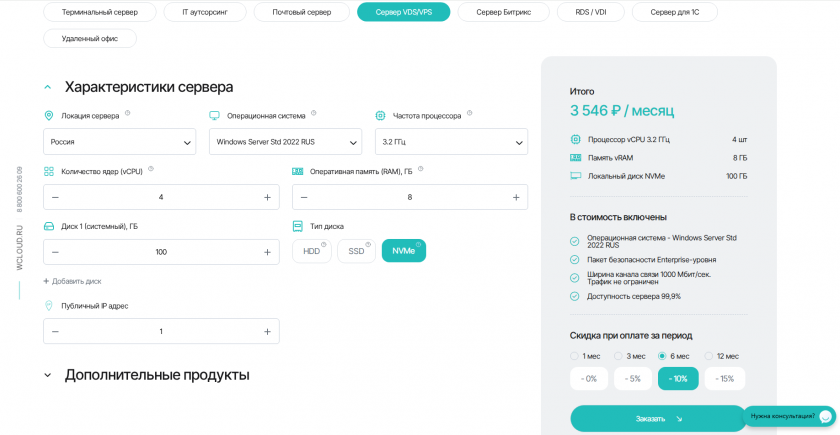Select the 1 мес payment period
Screen dimensions: 840x435
[574, 356]
